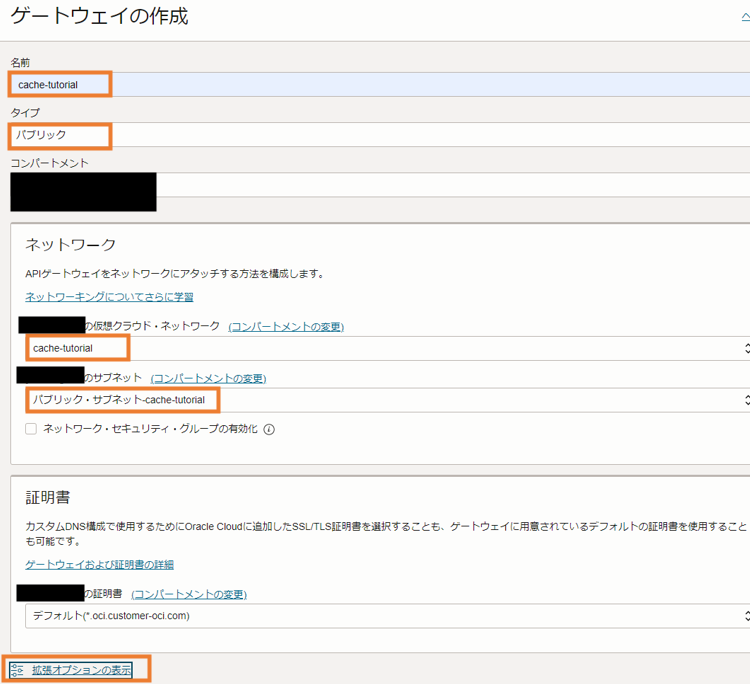Open the virtual cloud network dropdown arrow
This screenshot has height=684, width=750.
click(745, 348)
